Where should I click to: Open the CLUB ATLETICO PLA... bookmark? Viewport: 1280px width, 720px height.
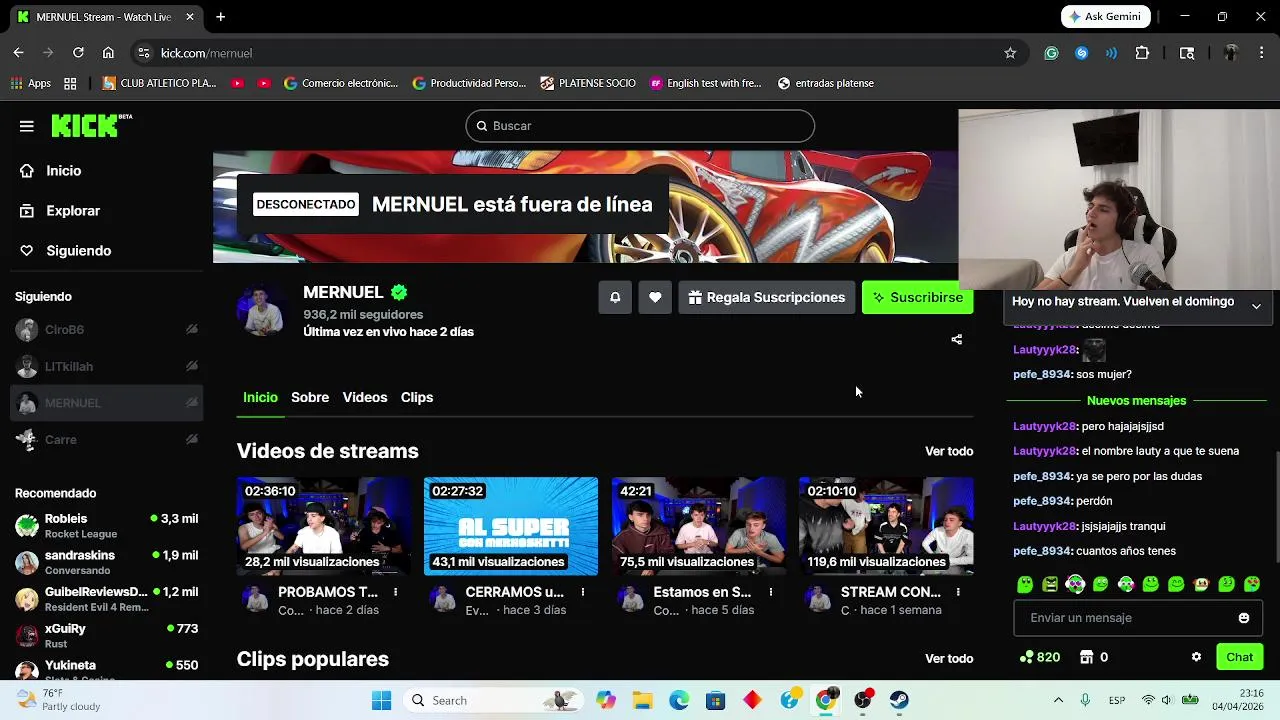pos(159,83)
